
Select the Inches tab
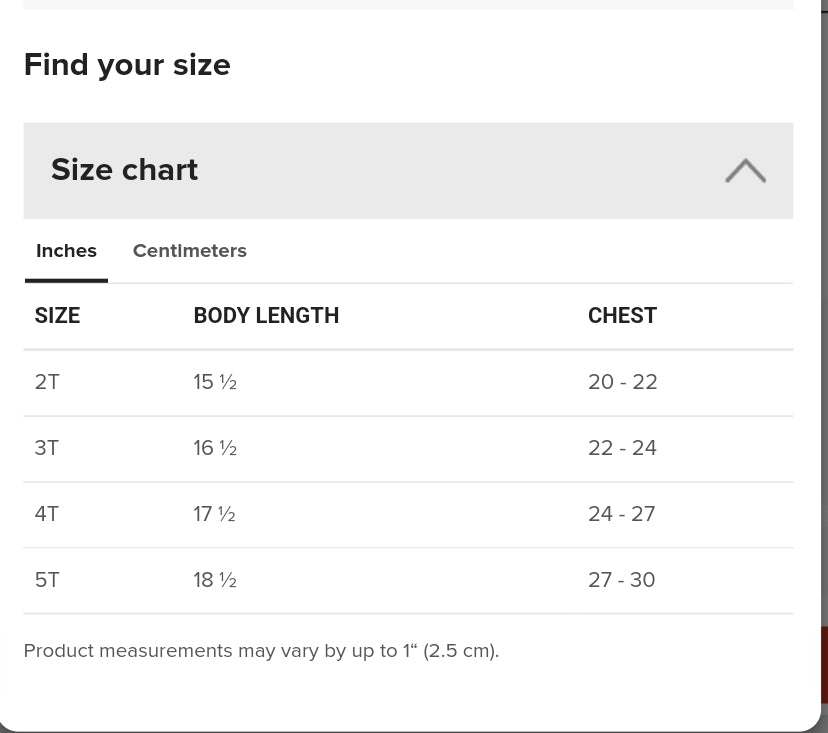pos(66,251)
